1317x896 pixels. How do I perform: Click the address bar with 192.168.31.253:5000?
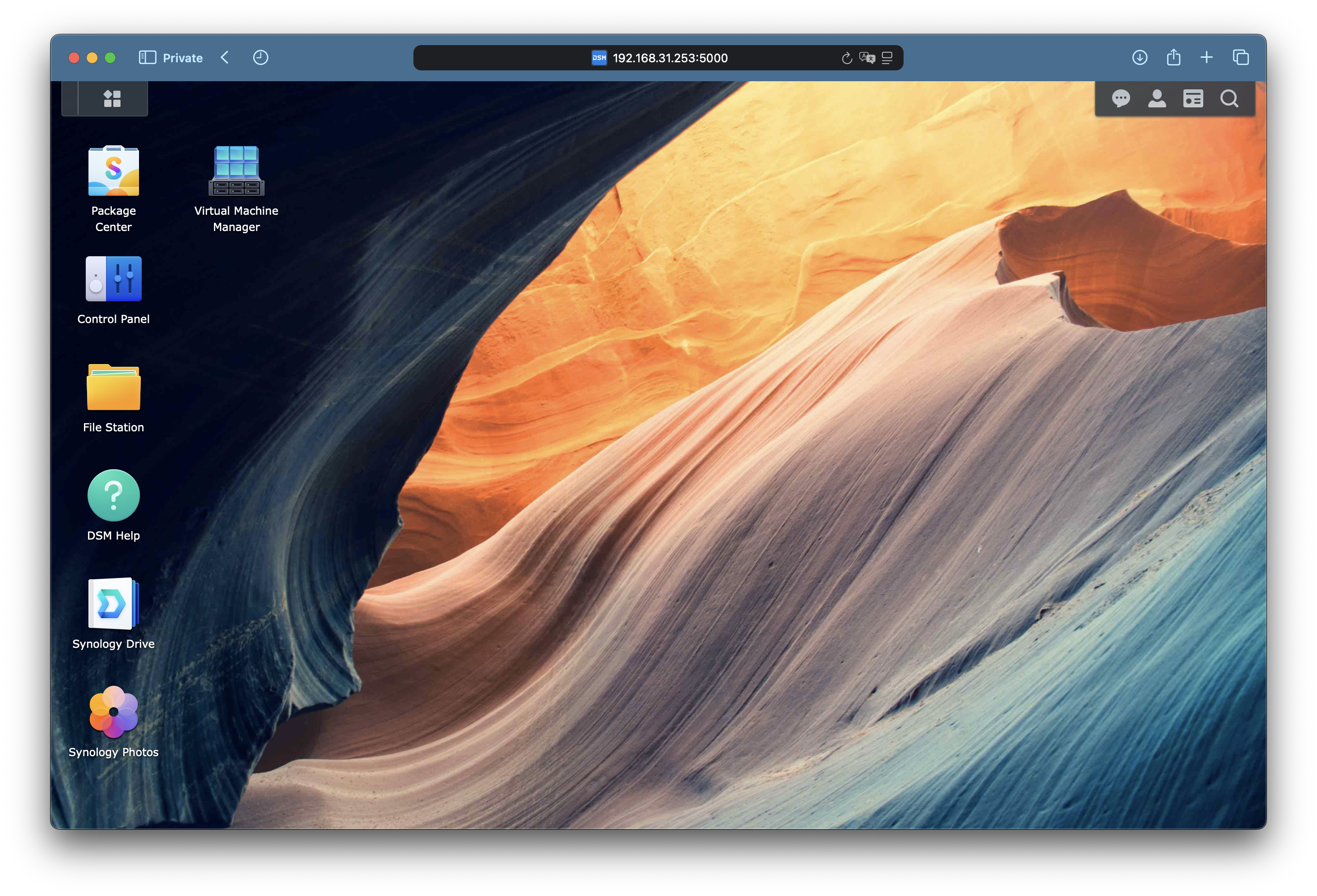[x=670, y=58]
